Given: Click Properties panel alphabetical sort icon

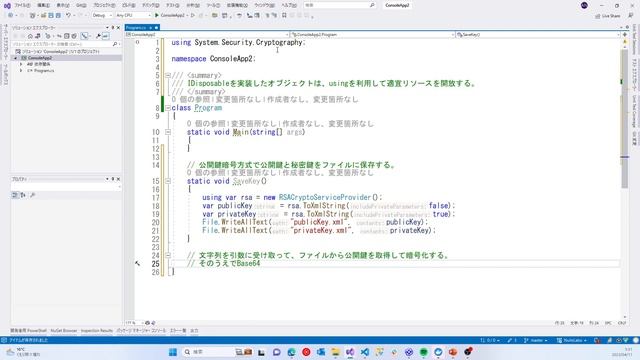Looking at the screenshot, I should coord(23,195).
